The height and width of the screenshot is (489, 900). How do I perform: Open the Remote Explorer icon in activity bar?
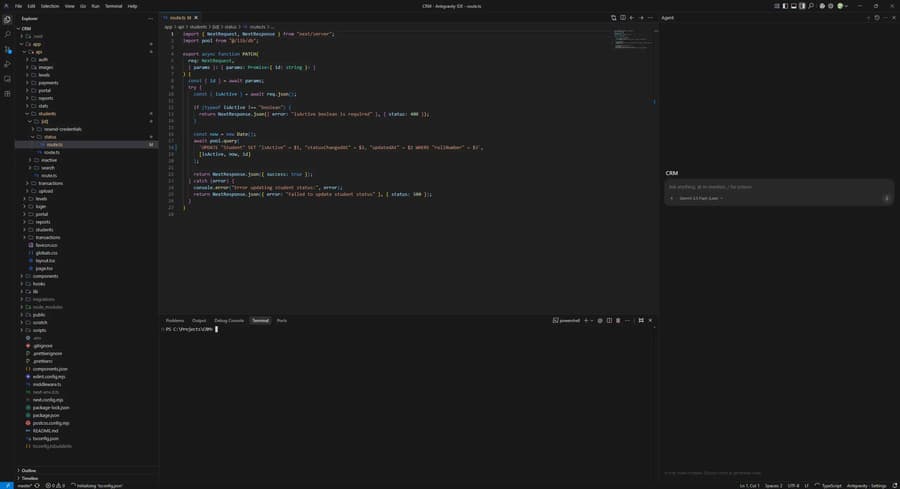click(x=7, y=79)
